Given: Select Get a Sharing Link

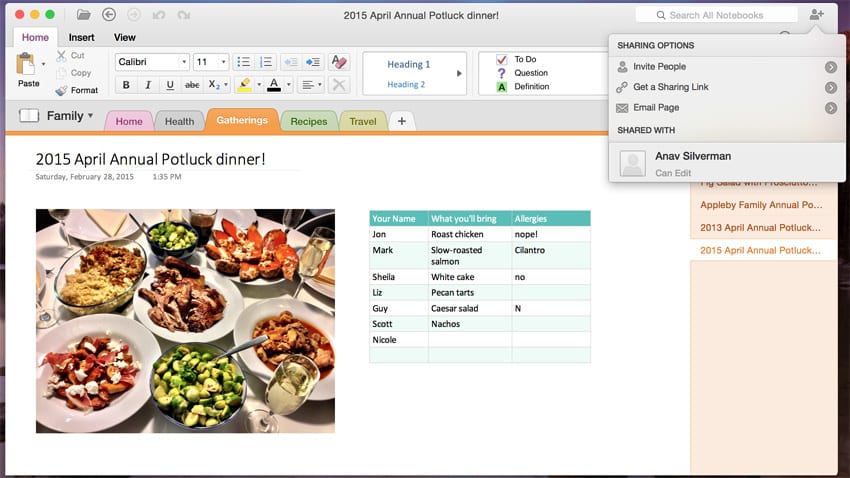Looking at the screenshot, I should point(670,87).
